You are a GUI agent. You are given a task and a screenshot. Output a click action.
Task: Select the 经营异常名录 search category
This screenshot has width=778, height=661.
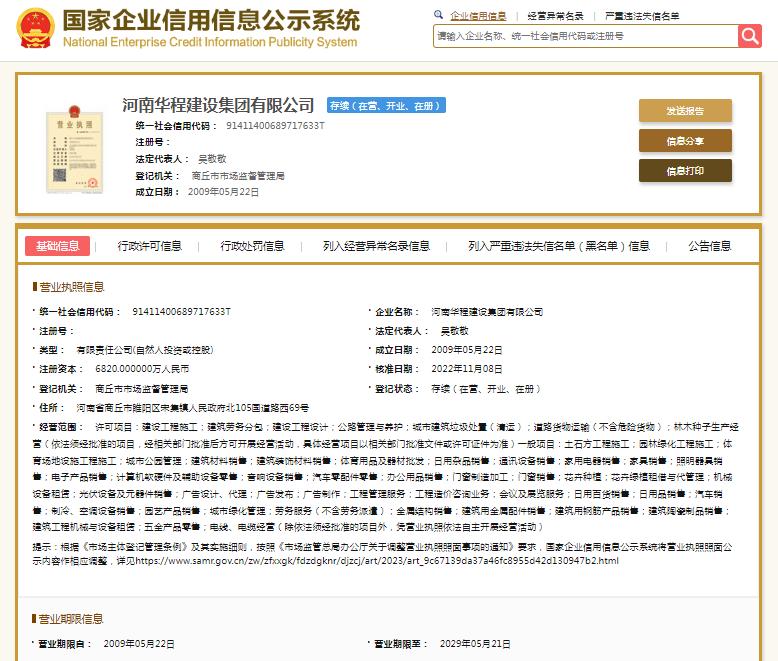pyautogui.click(x=555, y=16)
